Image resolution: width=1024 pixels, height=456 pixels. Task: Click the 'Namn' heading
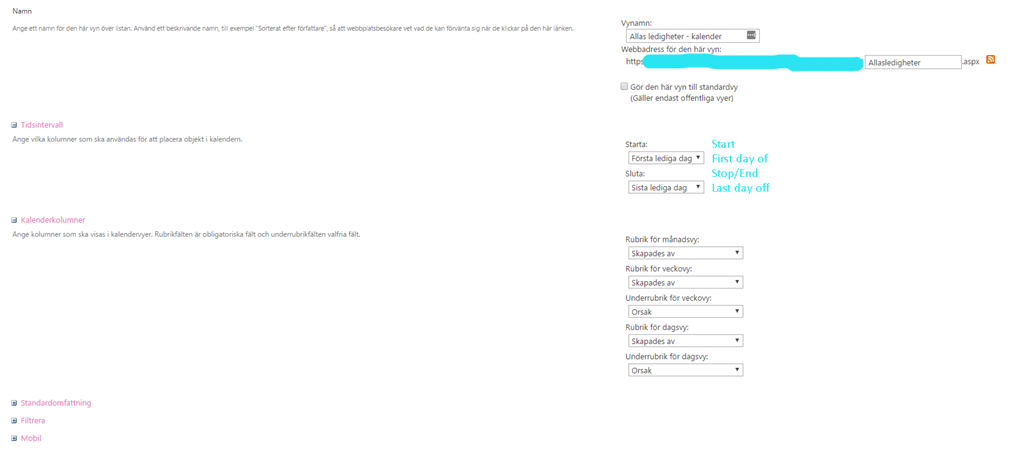pos(22,12)
